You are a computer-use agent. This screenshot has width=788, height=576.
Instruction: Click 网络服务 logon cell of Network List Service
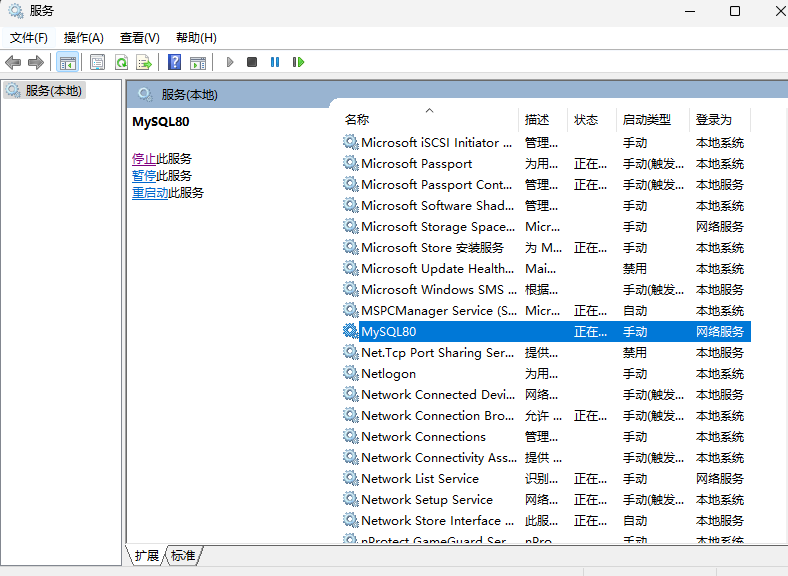click(x=720, y=478)
